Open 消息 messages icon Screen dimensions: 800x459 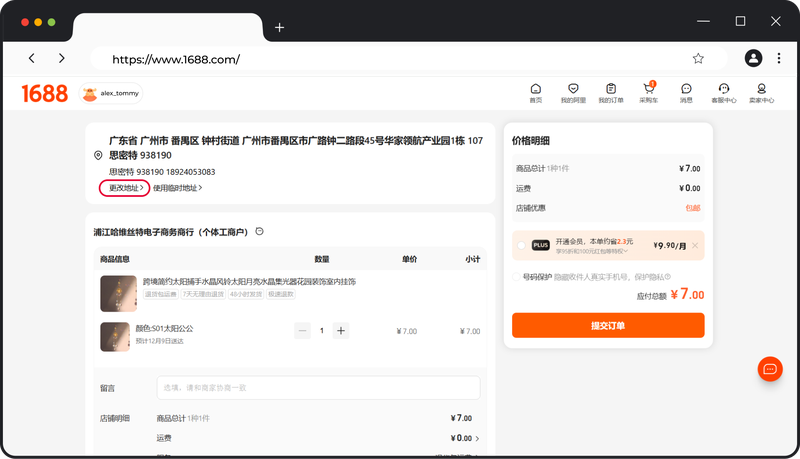click(x=686, y=93)
